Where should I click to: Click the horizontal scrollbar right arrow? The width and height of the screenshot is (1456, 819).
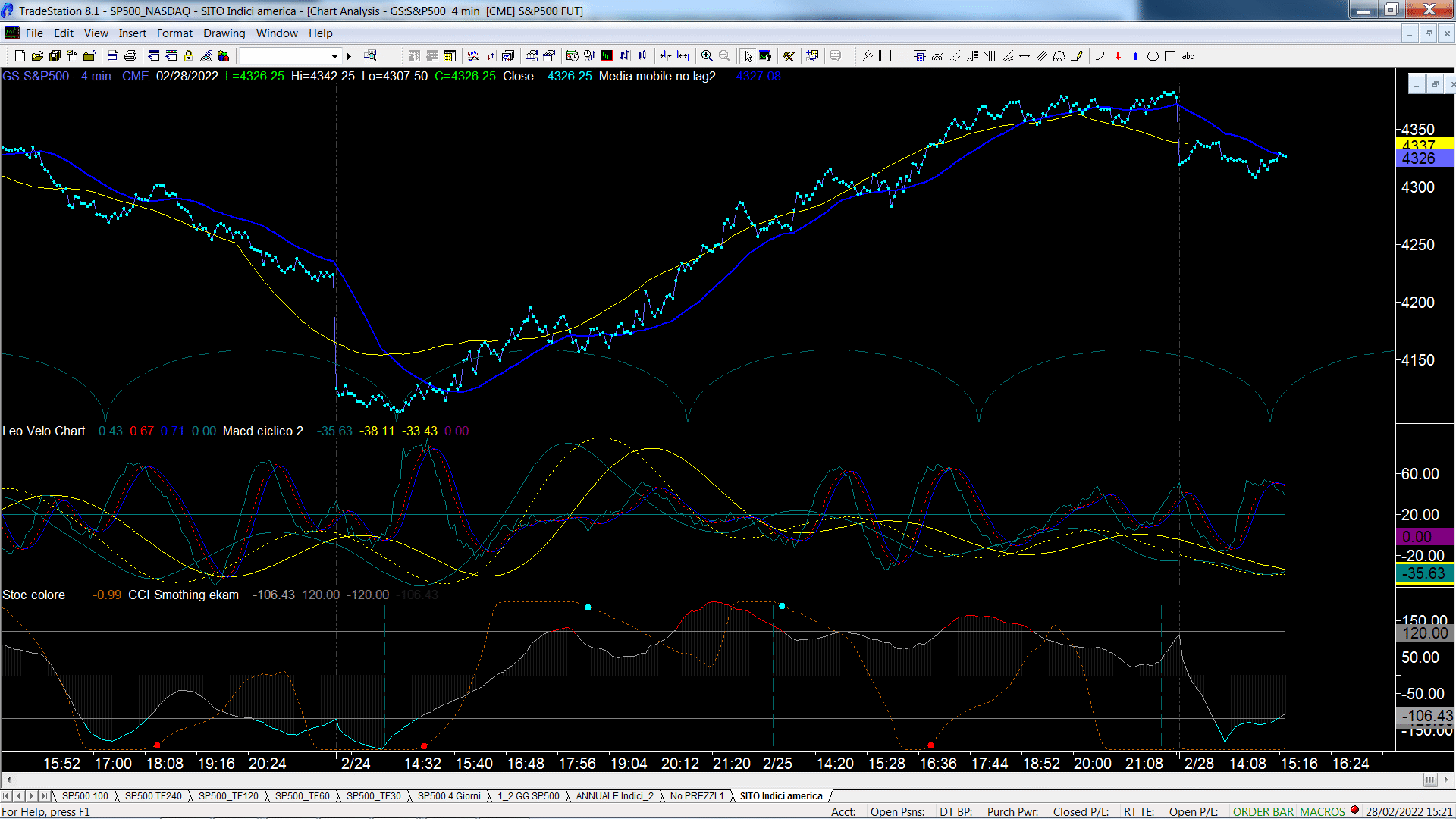(x=1445, y=780)
